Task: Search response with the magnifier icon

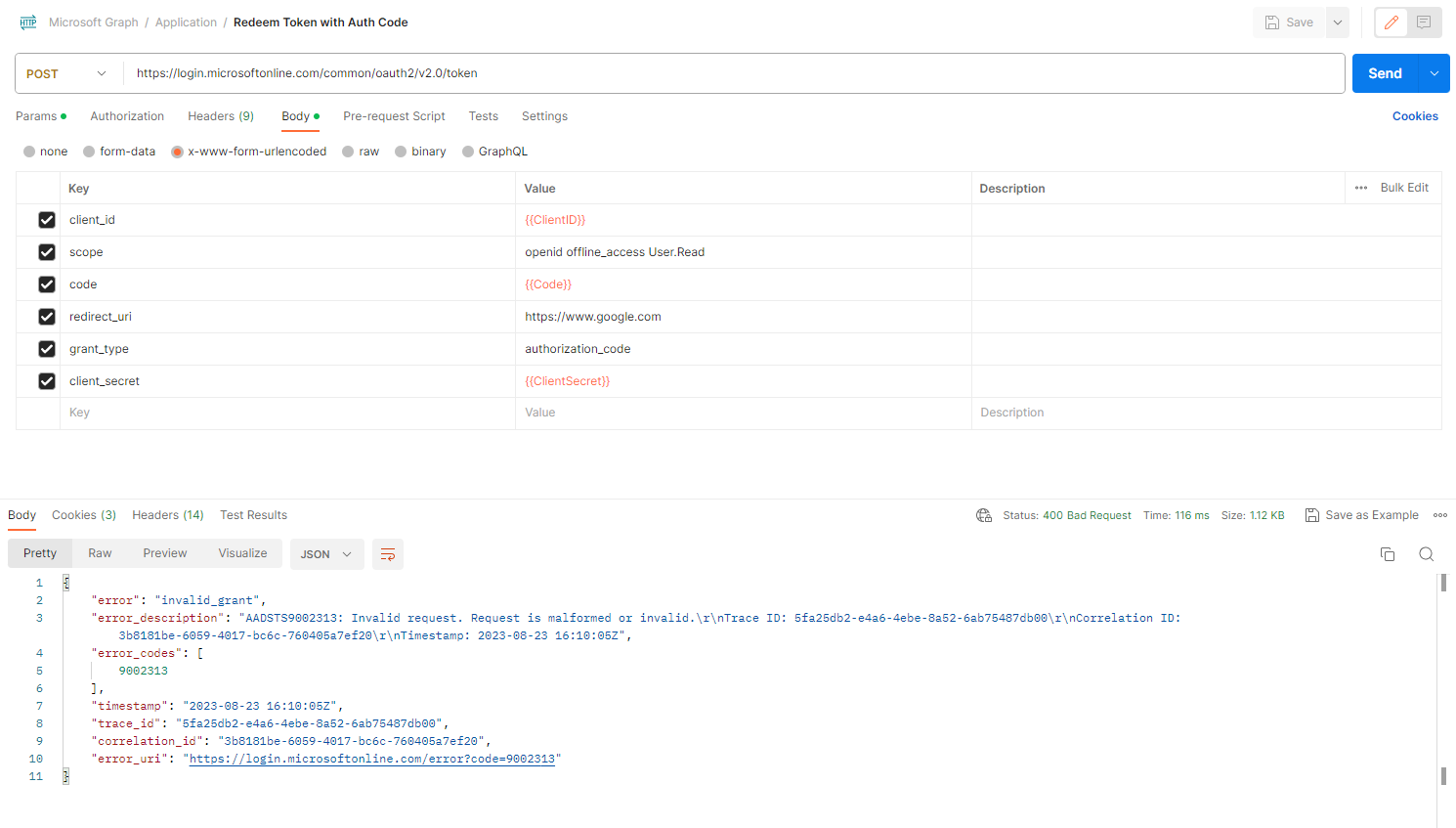Action: tap(1427, 554)
